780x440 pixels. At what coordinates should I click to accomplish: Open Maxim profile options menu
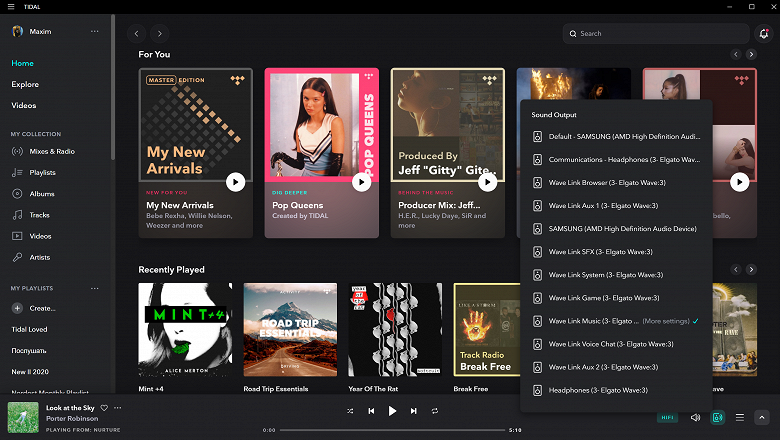pyautogui.click(x=95, y=31)
